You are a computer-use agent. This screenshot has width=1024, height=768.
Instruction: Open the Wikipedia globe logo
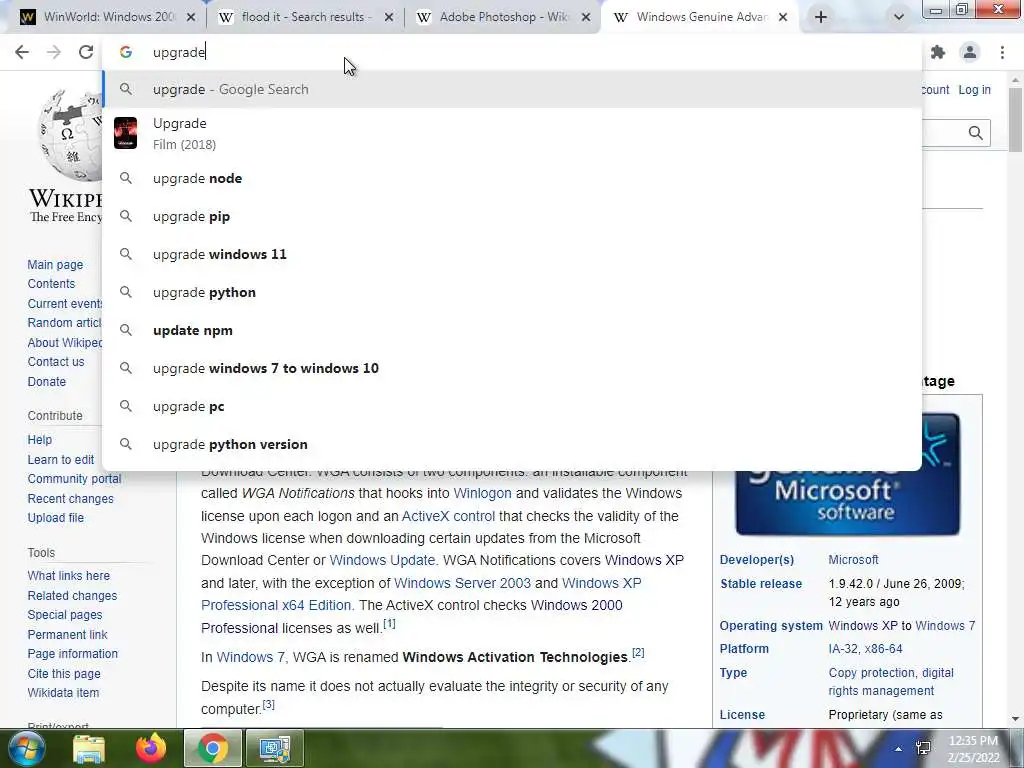pyautogui.click(x=71, y=136)
